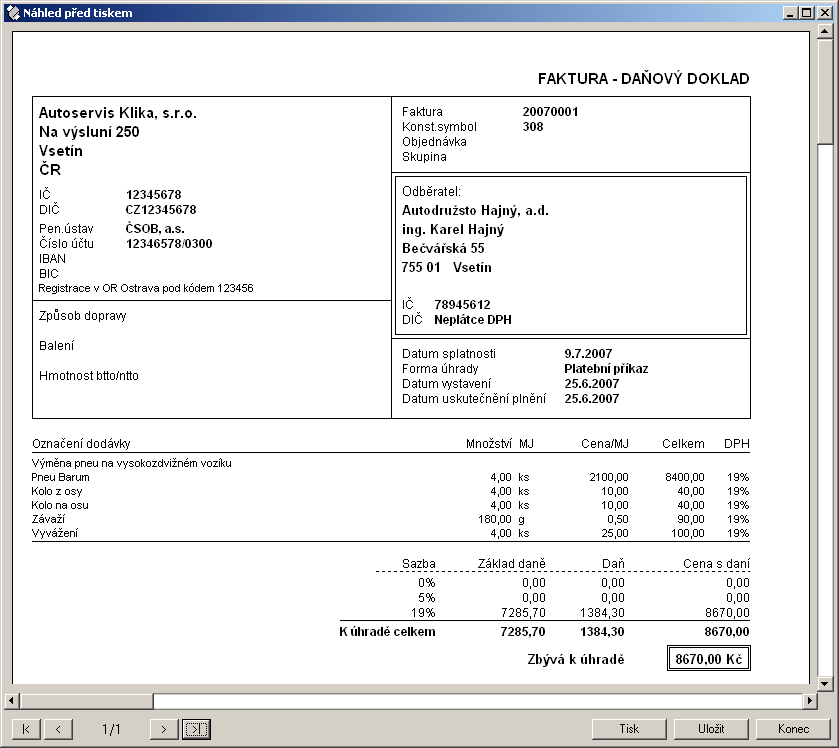The width and height of the screenshot is (839, 748).
Task: Click the Výměna pneu na vysokozdvižném vozíku line
Action: (131, 463)
